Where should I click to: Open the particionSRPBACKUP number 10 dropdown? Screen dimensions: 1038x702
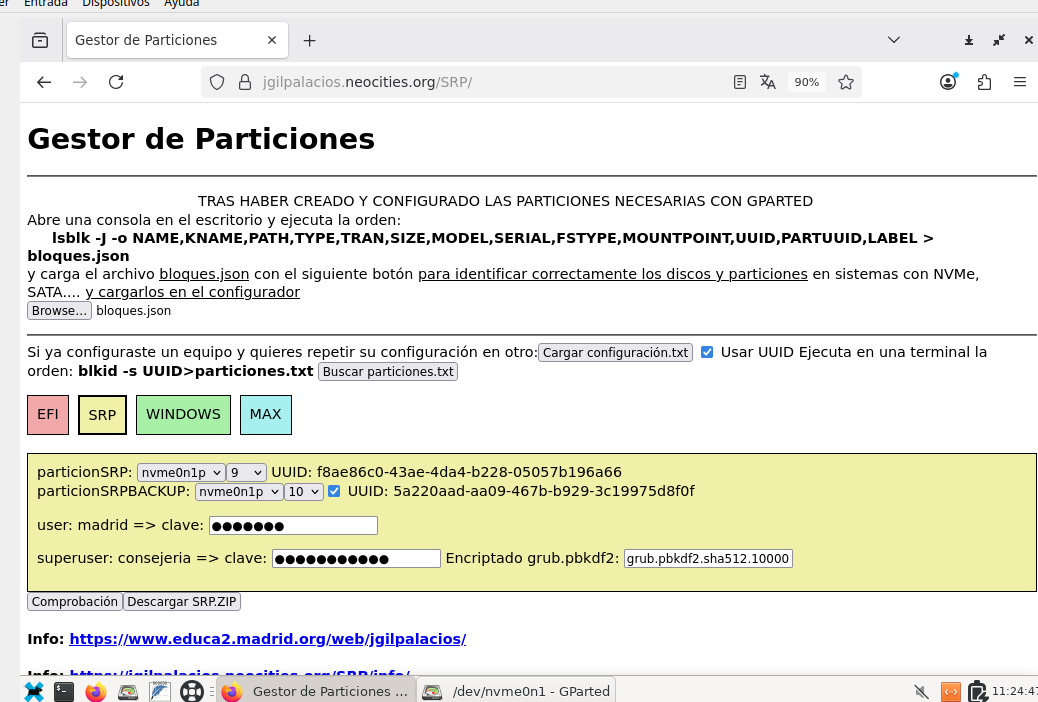pyautogui.click(x=304, y=491)
